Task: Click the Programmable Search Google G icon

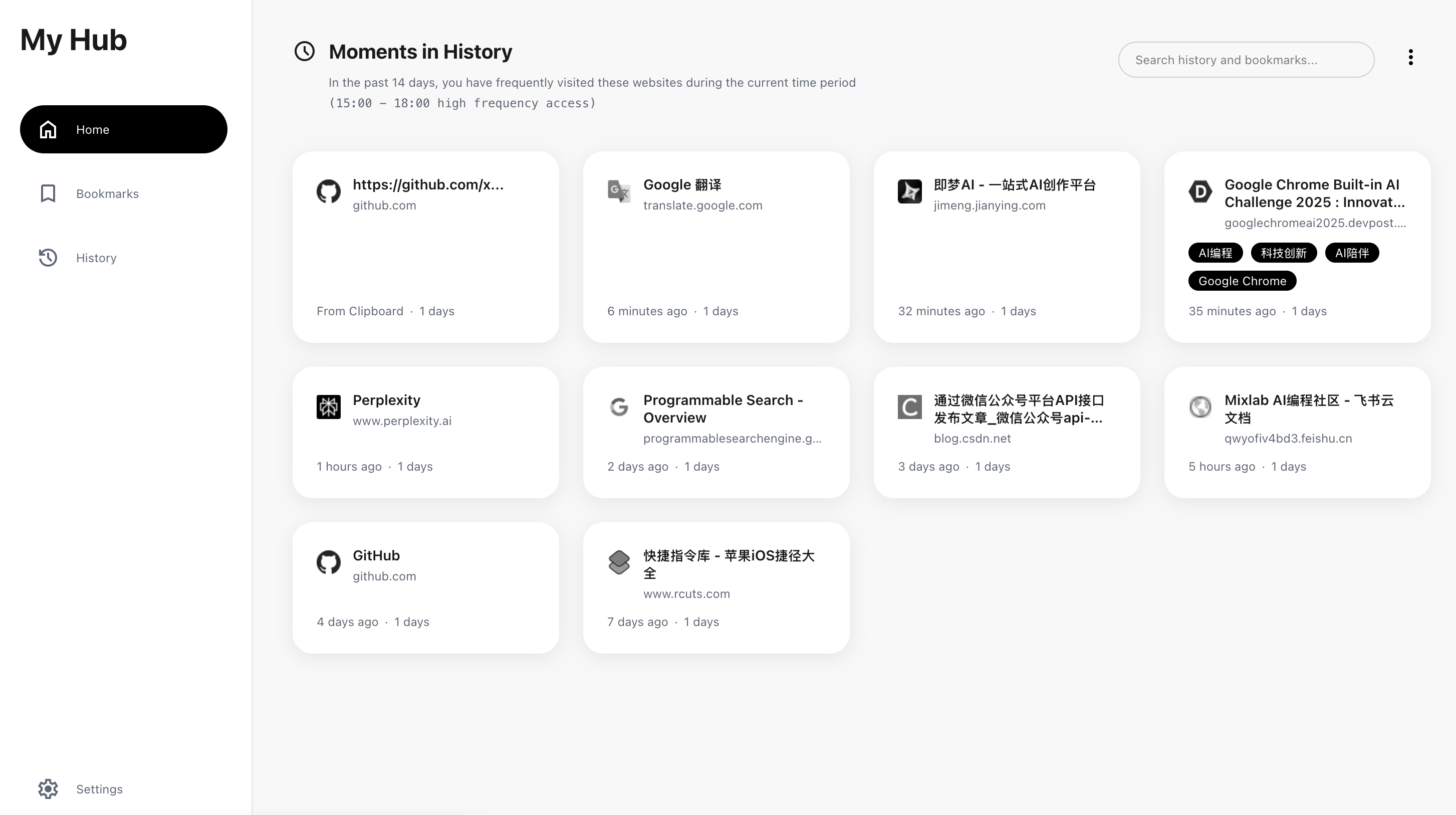Action: pos(619,406)
